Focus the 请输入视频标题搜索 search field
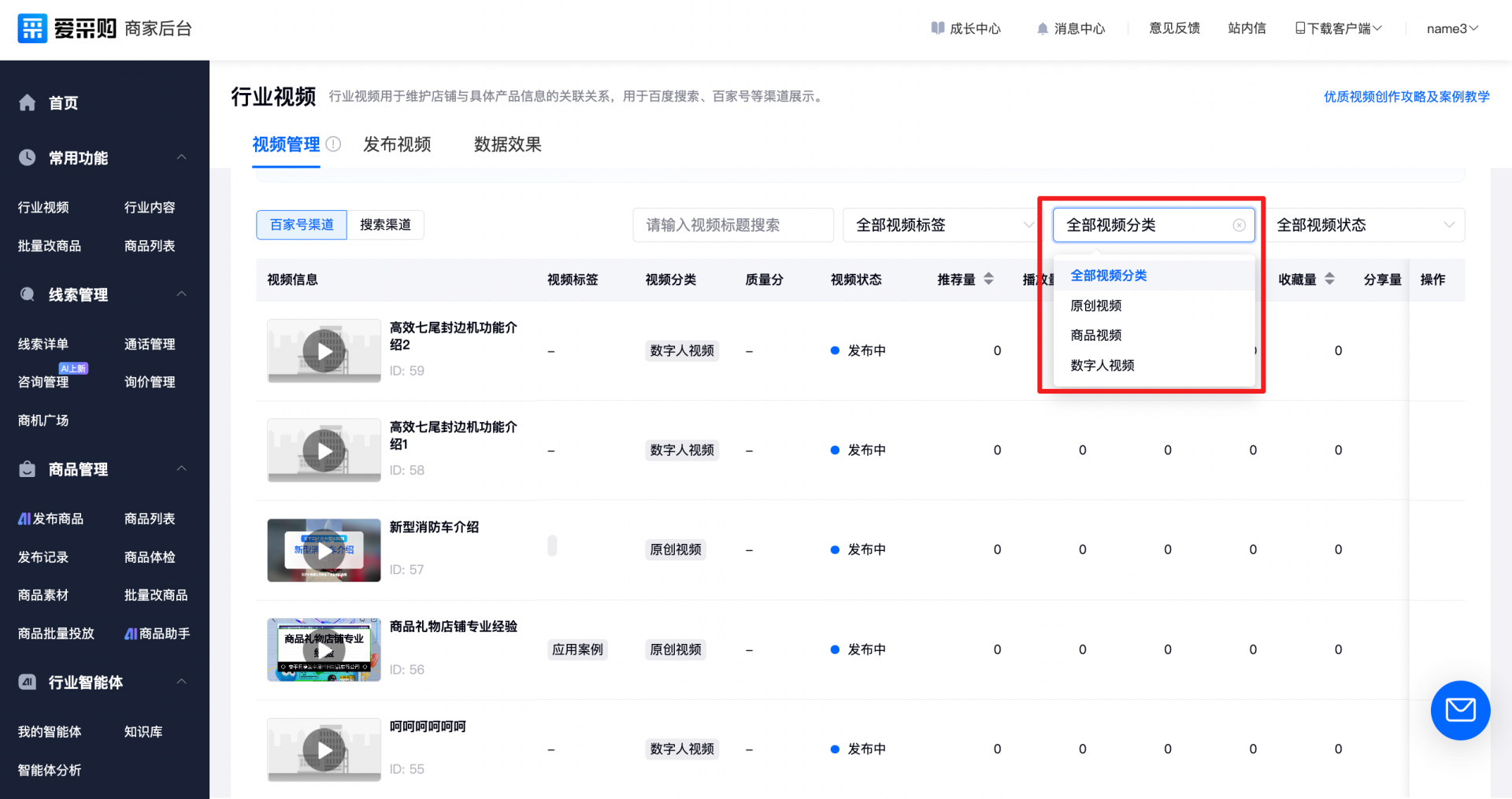Viewport: 1512px width, 799px height. [x=733, y=225]
